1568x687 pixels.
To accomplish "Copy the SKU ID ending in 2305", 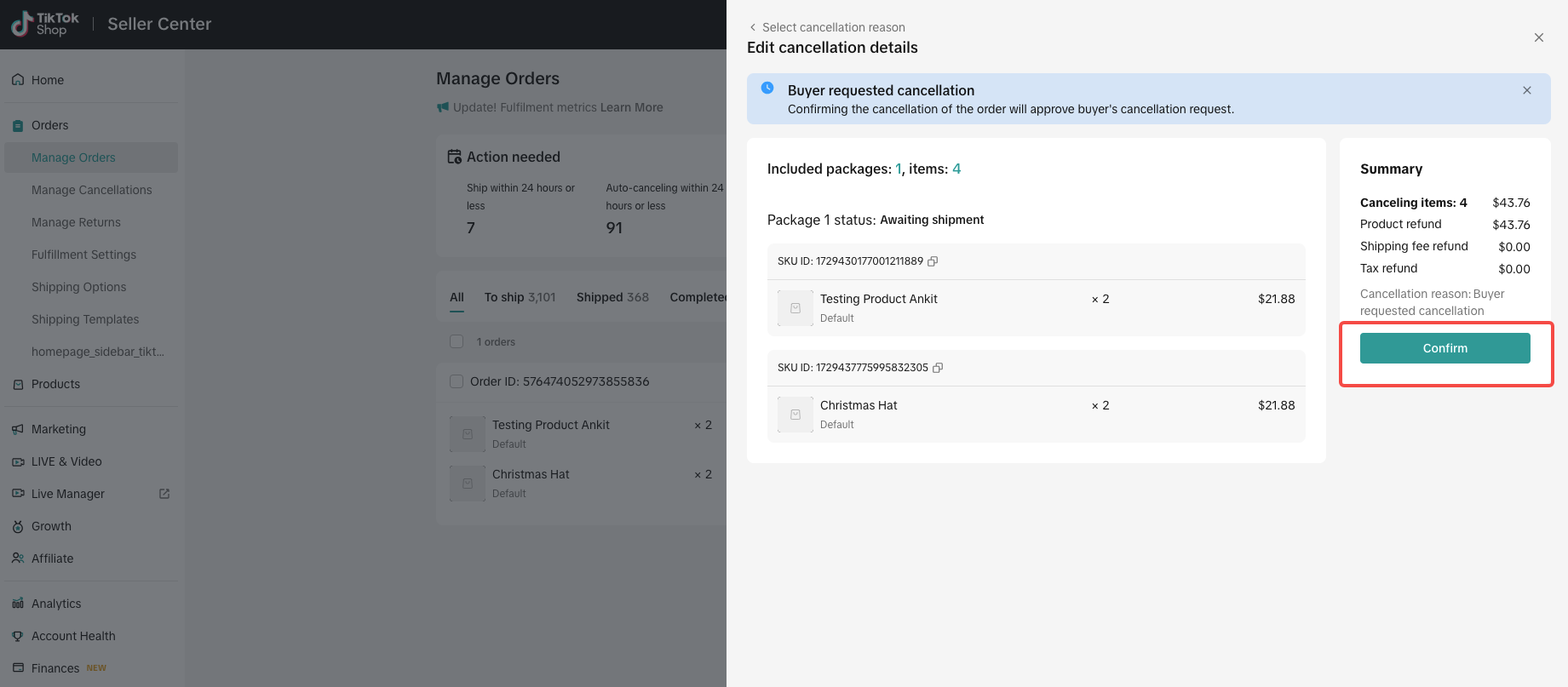I will tap(938, 368).
